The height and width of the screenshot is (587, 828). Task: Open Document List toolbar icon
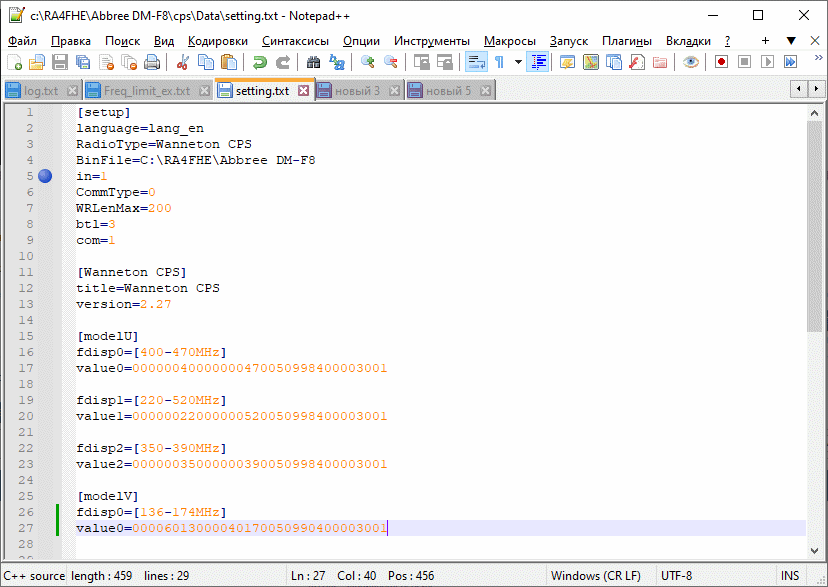614,62
